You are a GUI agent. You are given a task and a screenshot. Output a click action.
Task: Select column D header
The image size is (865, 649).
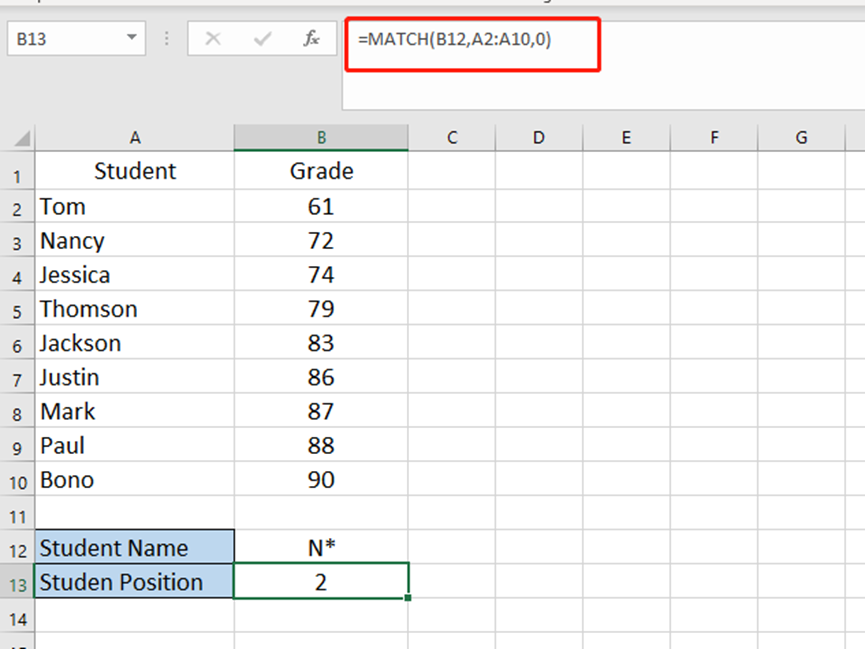[x=539, y=138]
